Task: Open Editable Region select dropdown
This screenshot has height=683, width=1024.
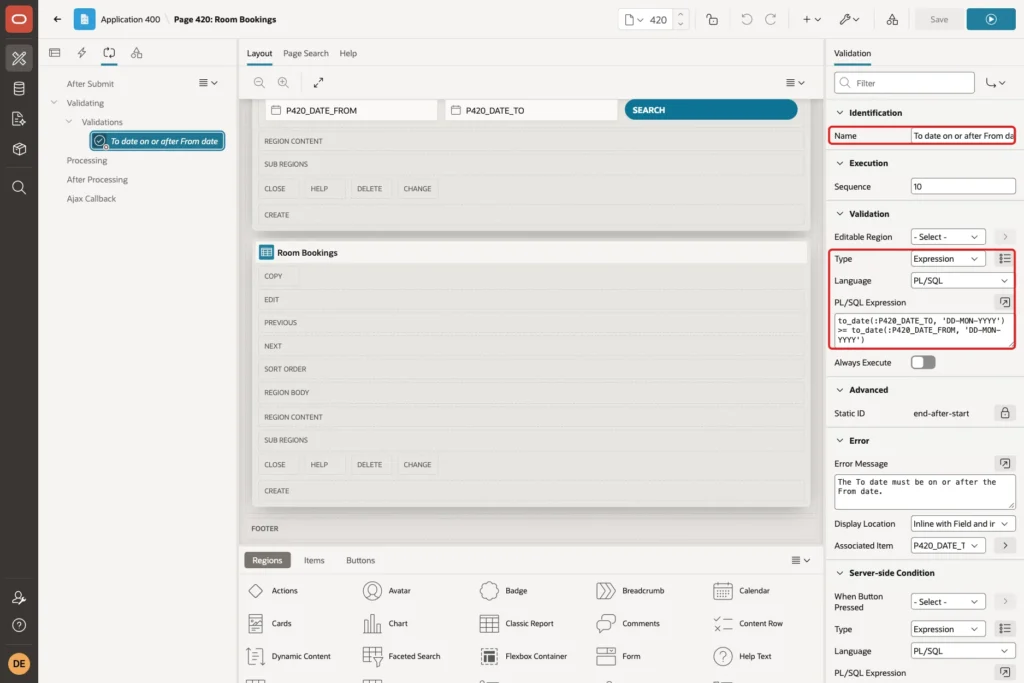Action: pyautogui.click(x=948, y=236)
